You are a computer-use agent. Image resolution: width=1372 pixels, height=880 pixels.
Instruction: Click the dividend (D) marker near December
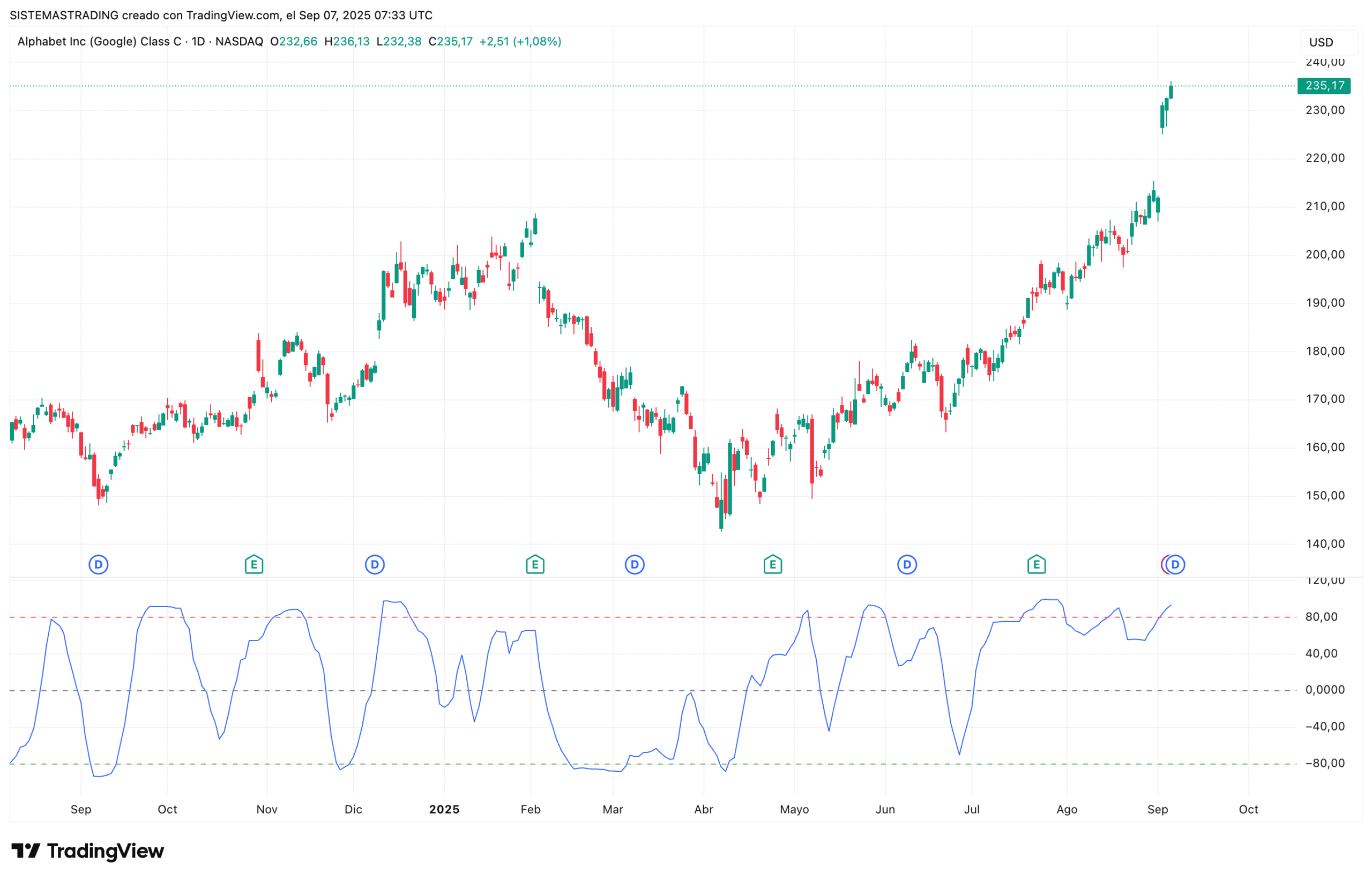click(374, 564)
